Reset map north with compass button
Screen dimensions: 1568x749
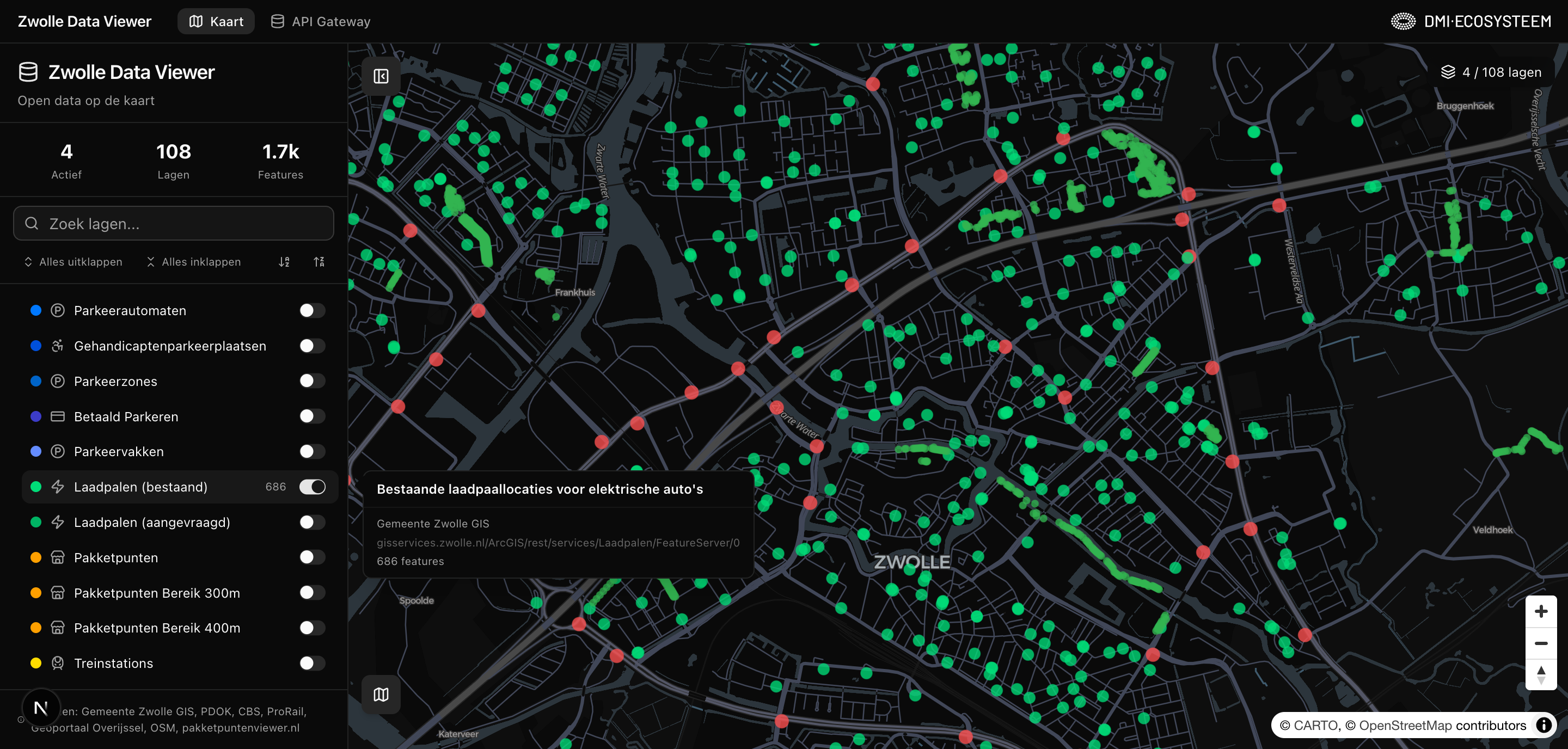click(1541, 675)
